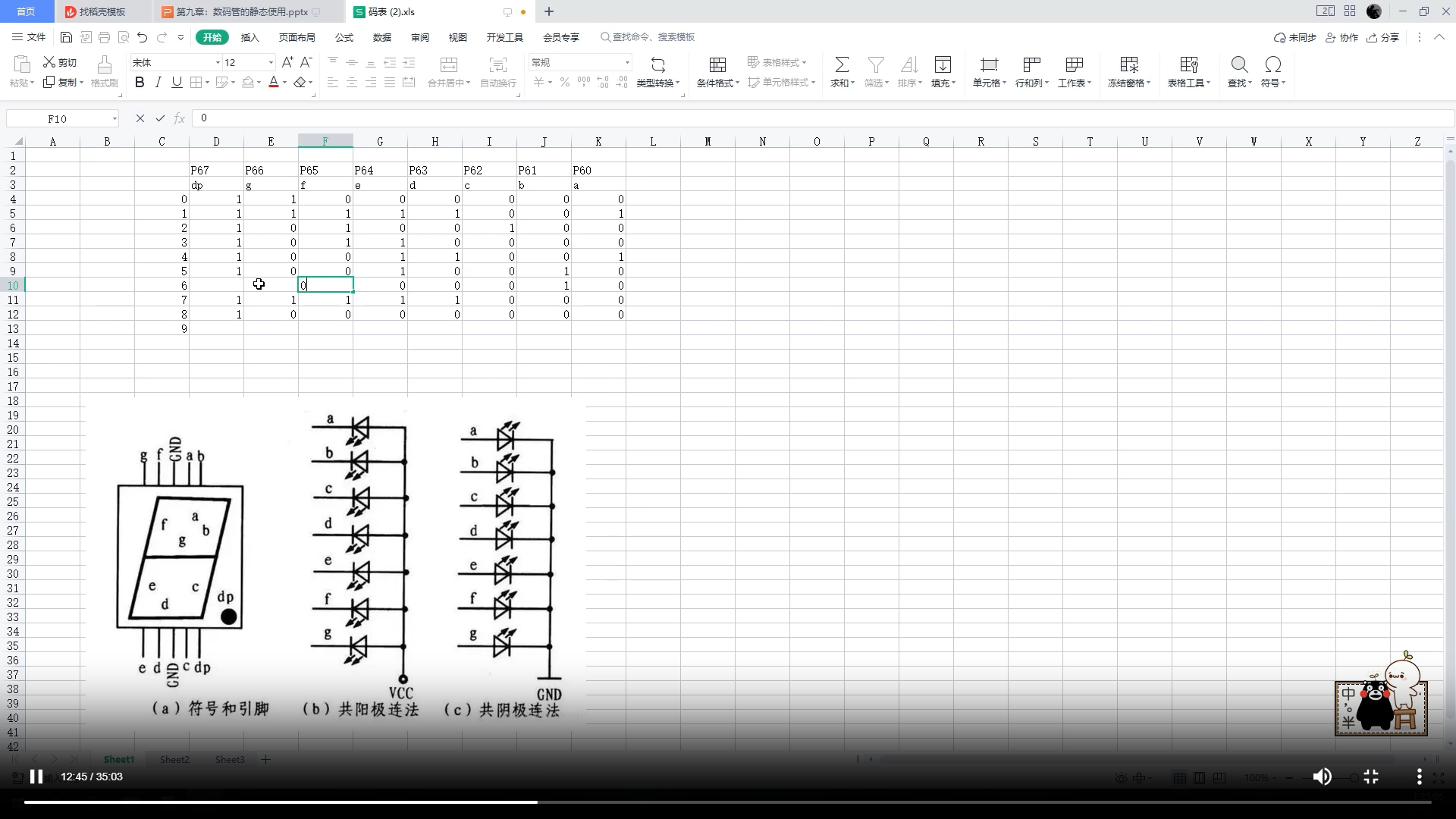Pause the video playback
This screenshot has height=819, width=1456.
click(36, 777)
